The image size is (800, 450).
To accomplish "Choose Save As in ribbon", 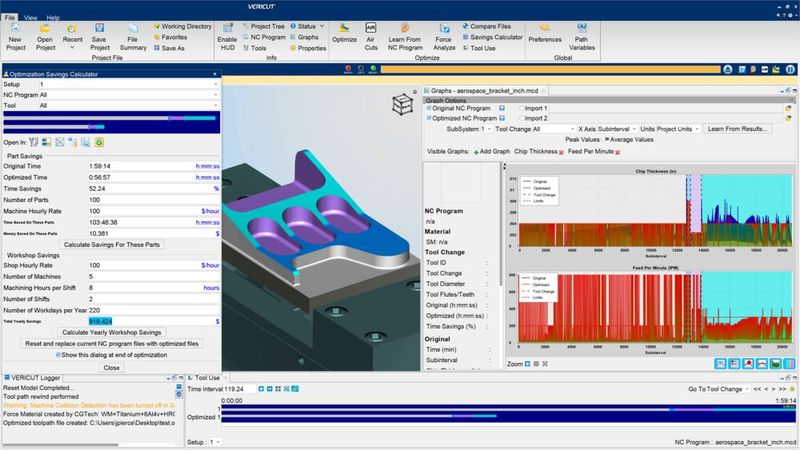I will (169, 48).
